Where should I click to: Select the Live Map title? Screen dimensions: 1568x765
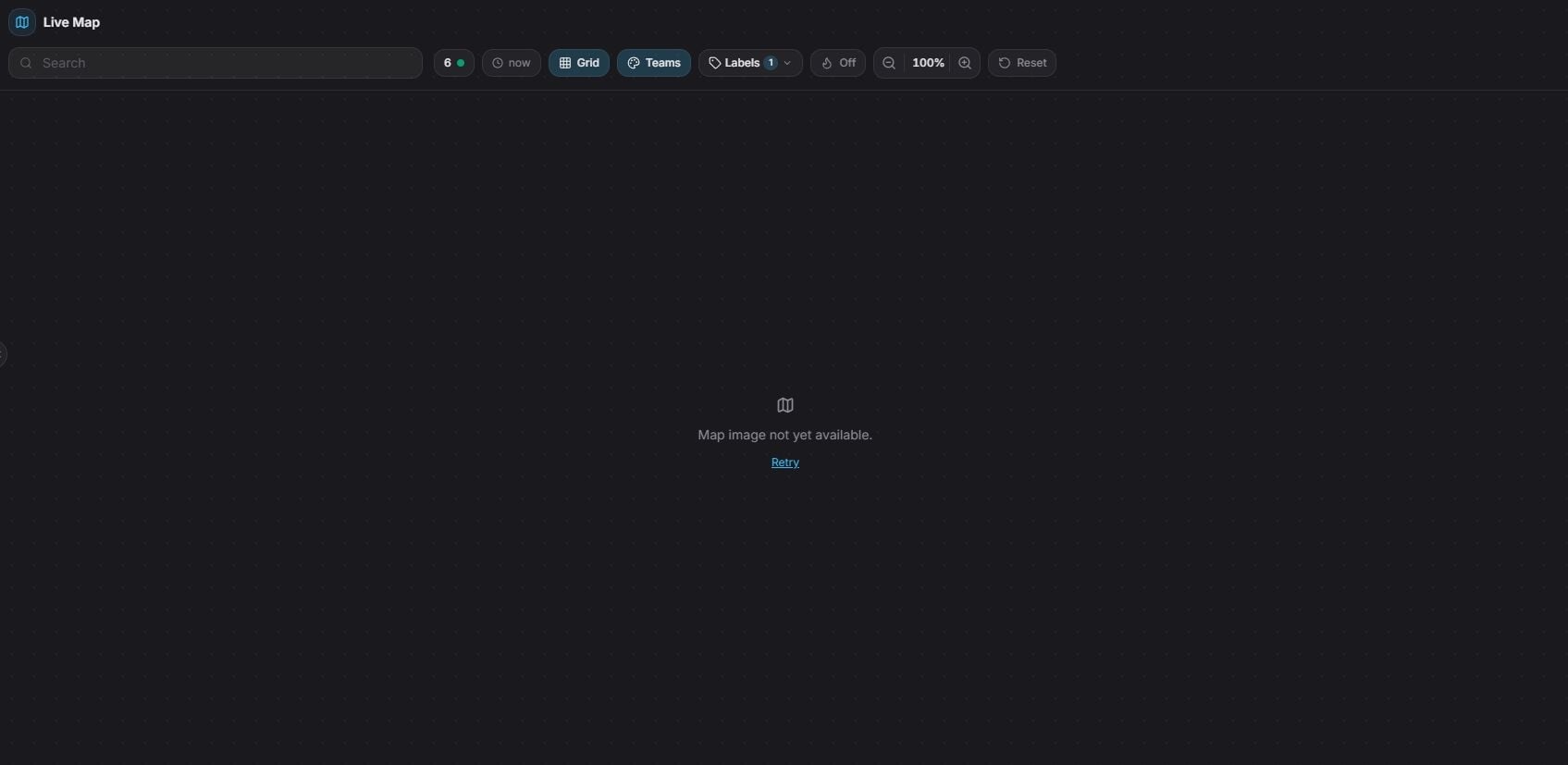(x=71, y=22)
